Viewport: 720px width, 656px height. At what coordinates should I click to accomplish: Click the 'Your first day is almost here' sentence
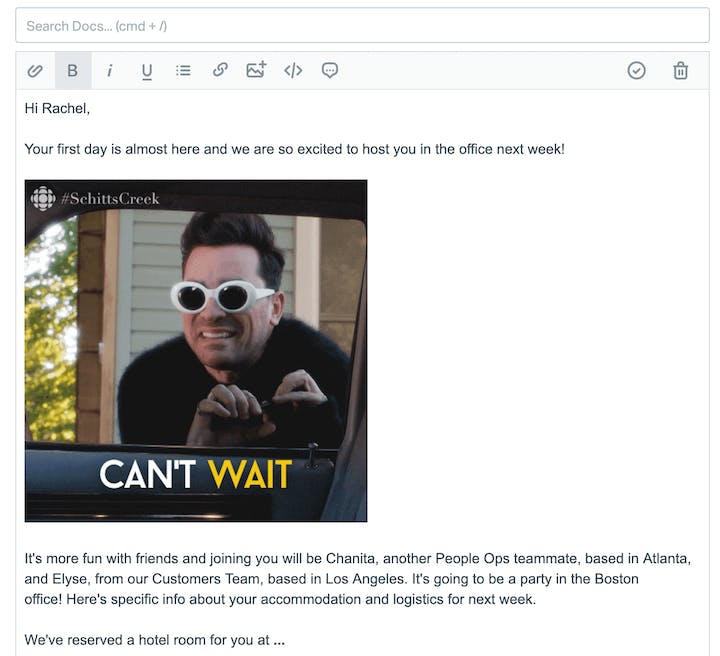point(294,149)
